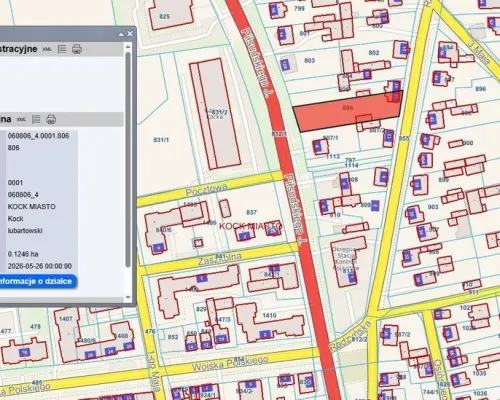This screenshot has height=400, width=500.
Task: Open list view icon in lower section header
Action: click(x=36, y=119)
